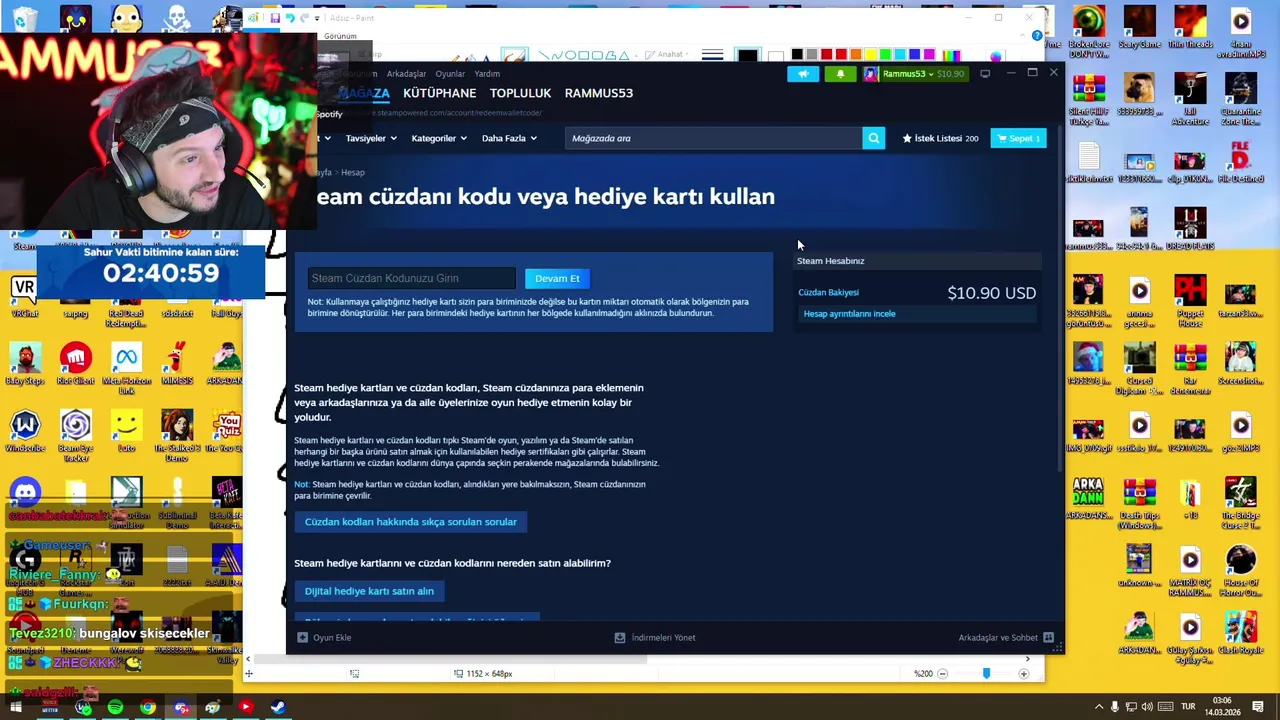The width and height of the screenshot is (1280, 720).
Task: Click Steam Big Picture mode icon
Action: point(985,74)
